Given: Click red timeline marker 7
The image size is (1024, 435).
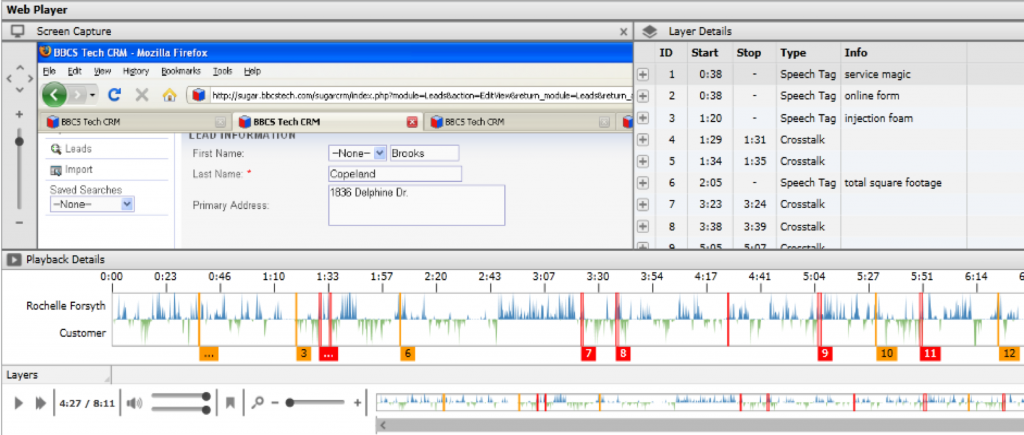Looking at the screenshot, I should coord(588,354).
